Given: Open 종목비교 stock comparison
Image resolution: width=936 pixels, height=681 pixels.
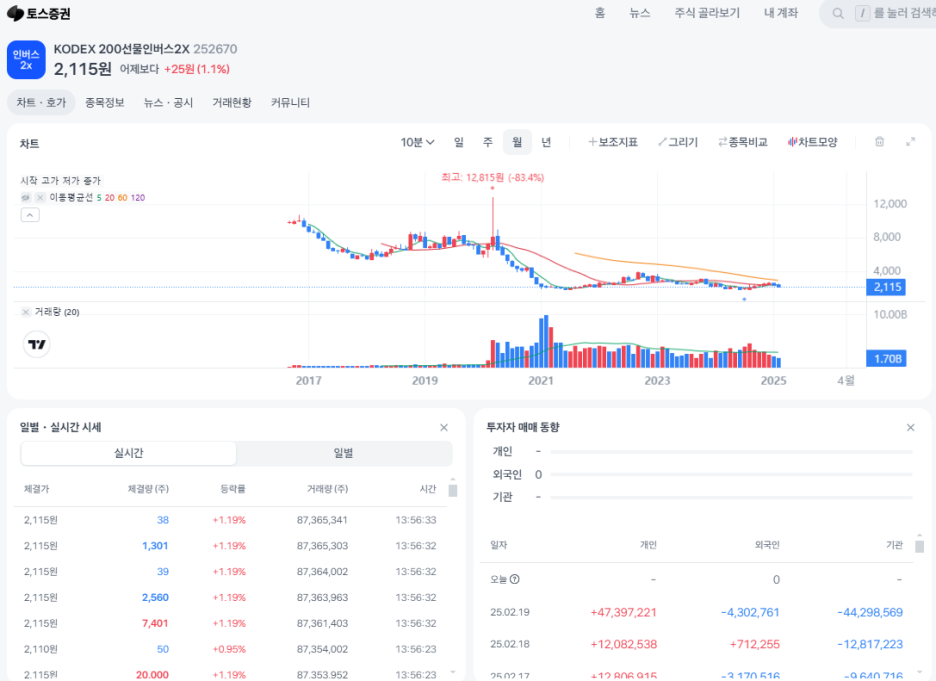Looking at the screenshot, I should (x=743, y=142).
